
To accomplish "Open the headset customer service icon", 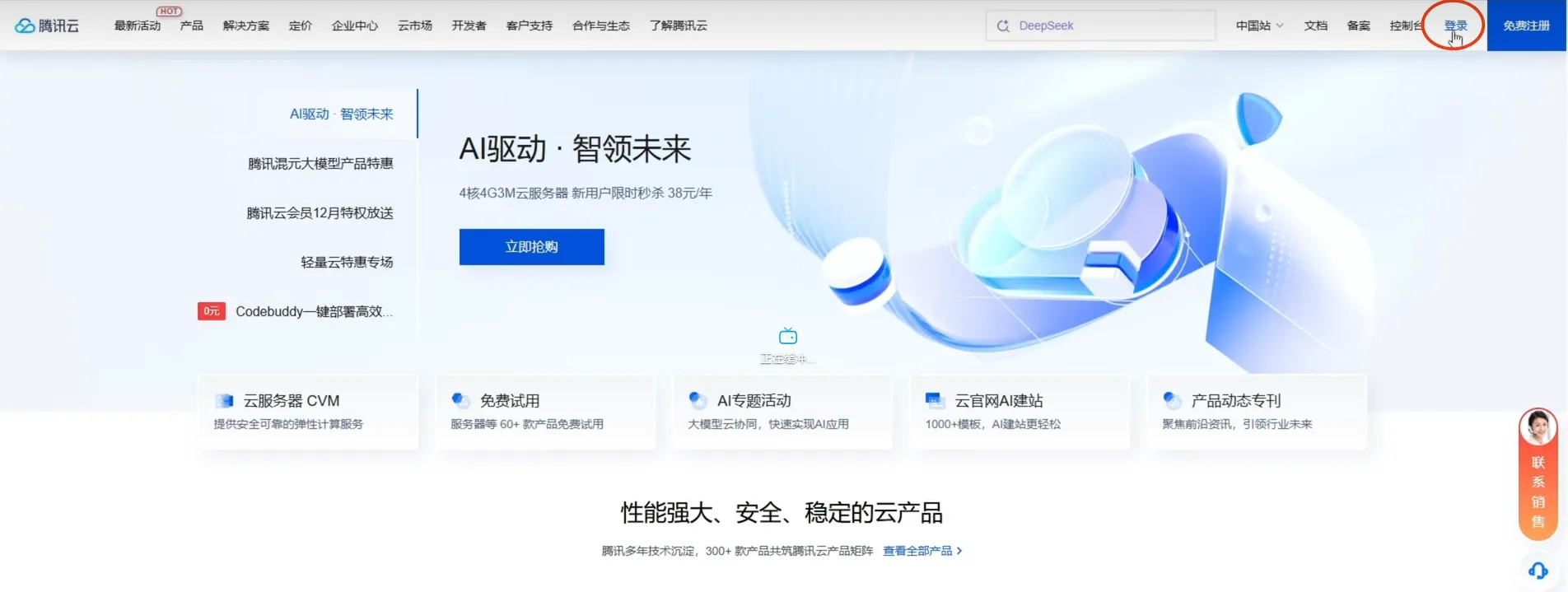I will point(1538,570).
